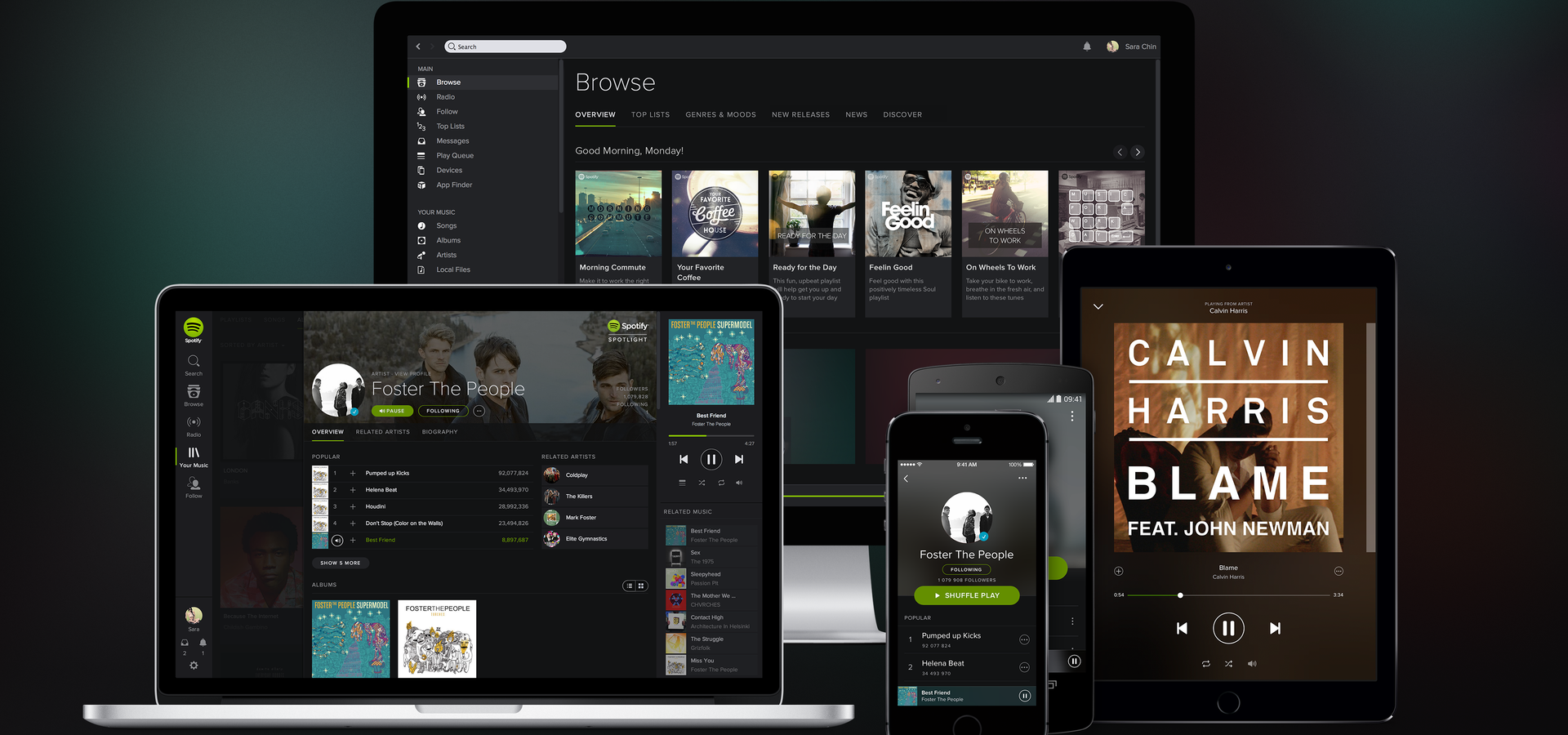This screenshot has width=1568, height=735.
Task: Skip to next track on the laptop player
Action: (739, 460)
